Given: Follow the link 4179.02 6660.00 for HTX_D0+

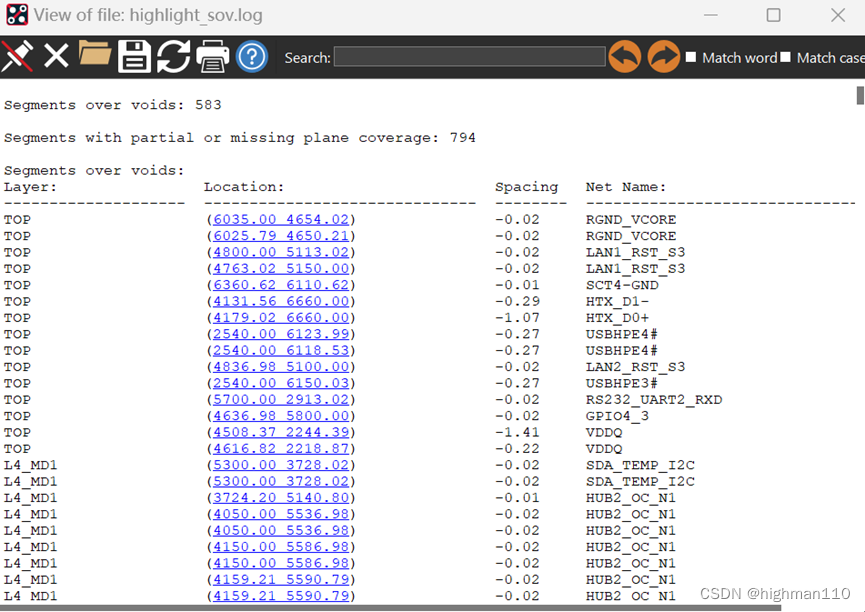Looking at the screenshot, I should (x=280, y=318).
